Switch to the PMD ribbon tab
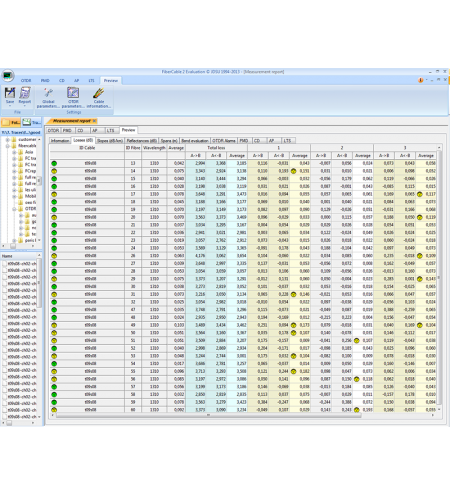Viewport: 450px width, 495px height. tap(45, 81)
